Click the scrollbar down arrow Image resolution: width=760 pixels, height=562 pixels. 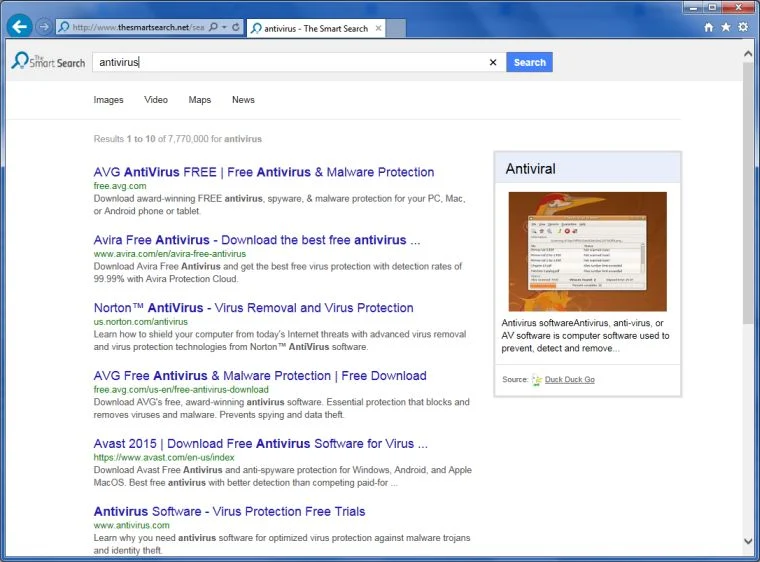(748, 542)
